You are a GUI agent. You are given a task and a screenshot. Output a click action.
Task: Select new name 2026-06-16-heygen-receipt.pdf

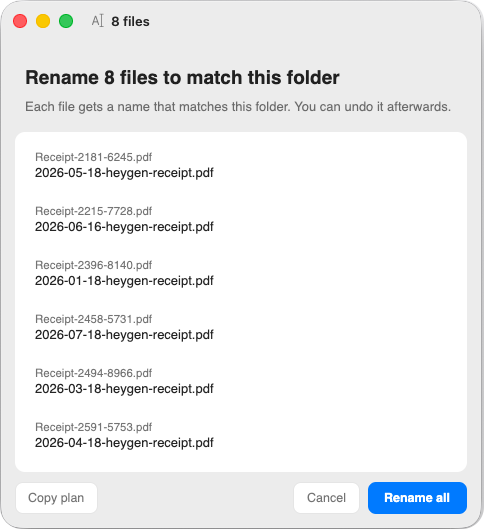tap(124, 227)
